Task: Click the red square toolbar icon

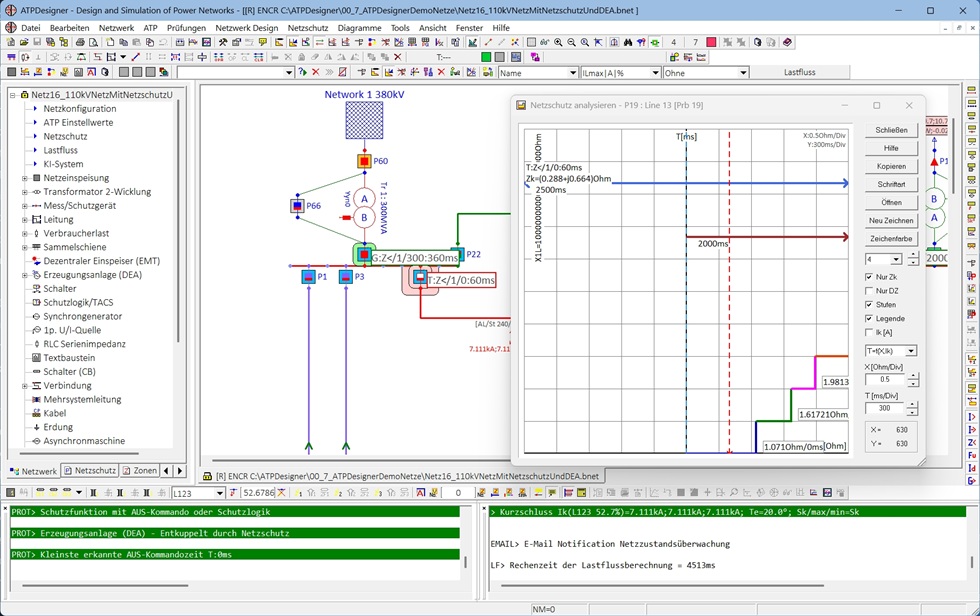Action: click(711, 43)
